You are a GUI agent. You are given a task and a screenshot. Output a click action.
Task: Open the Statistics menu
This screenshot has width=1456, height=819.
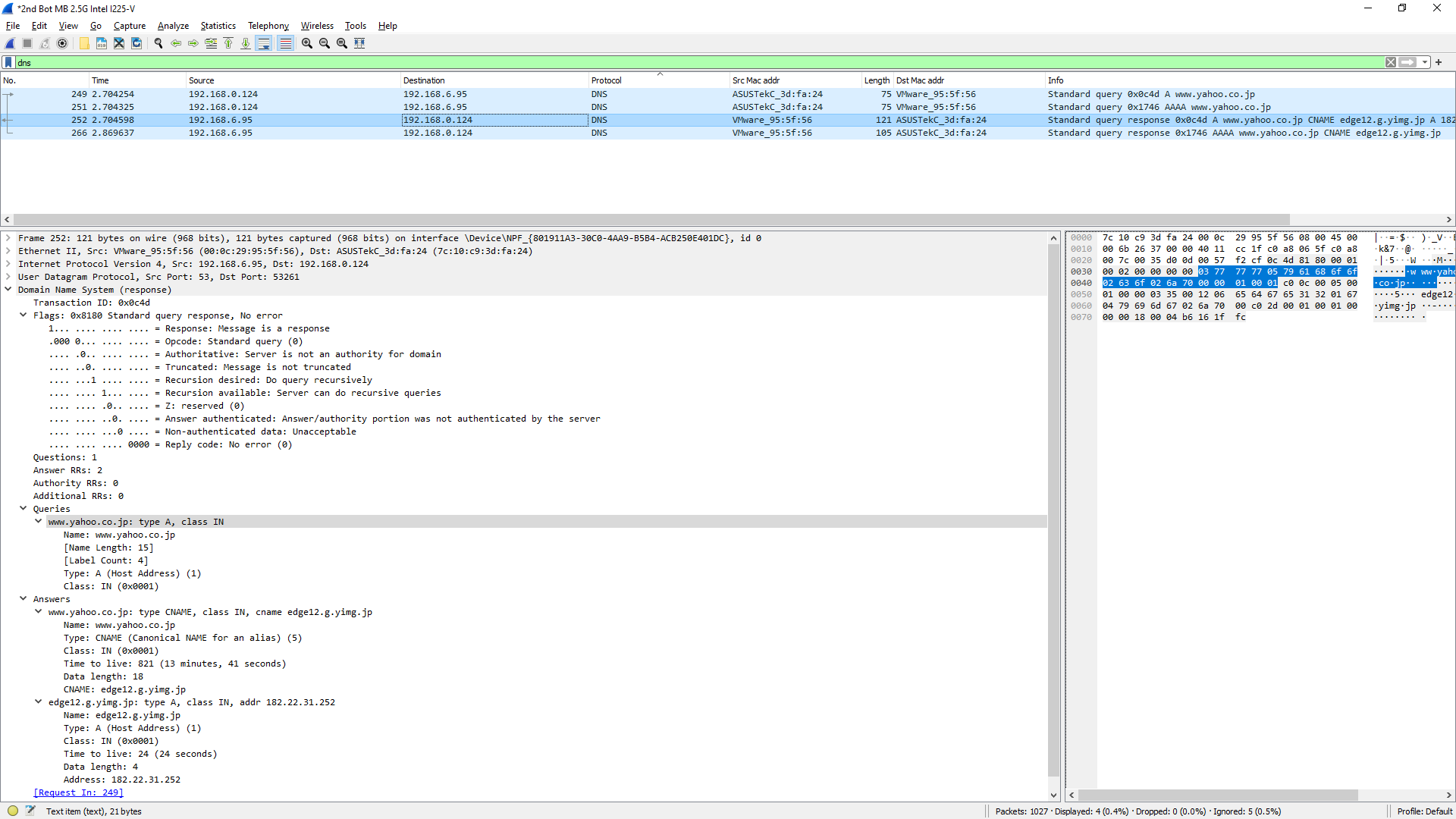pos(218,25)
